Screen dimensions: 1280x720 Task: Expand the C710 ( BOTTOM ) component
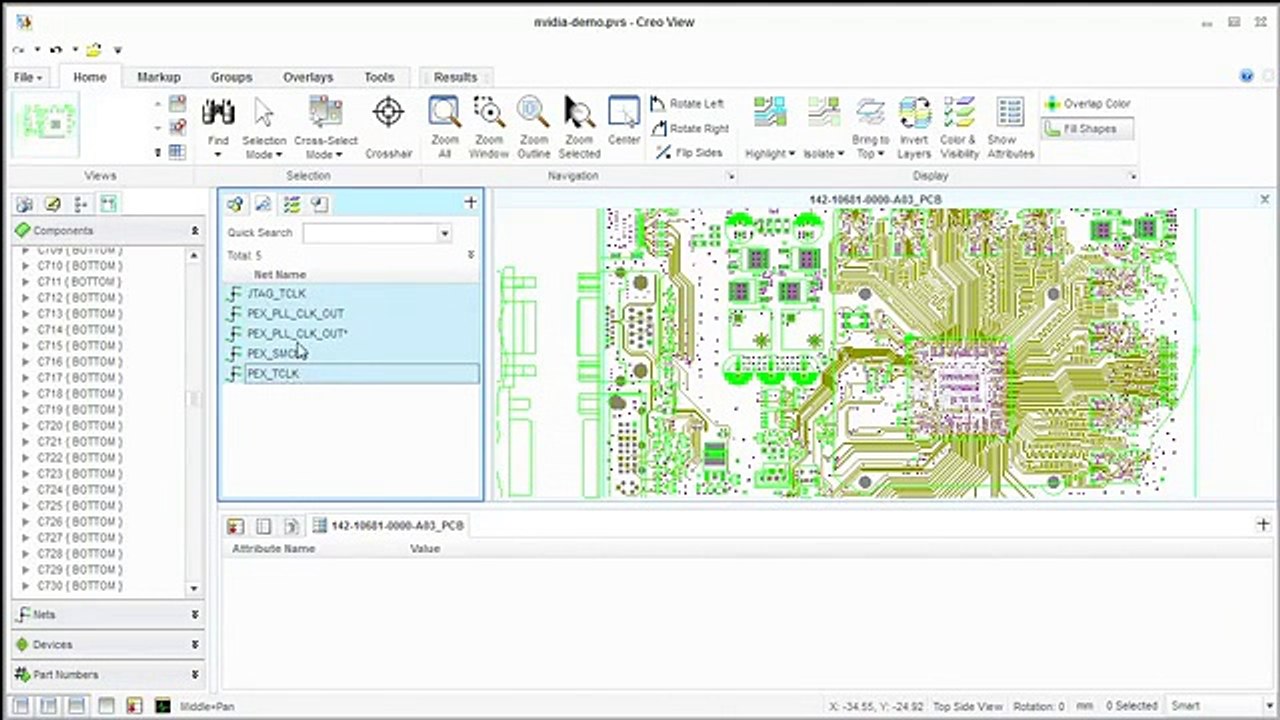pyautogui.click(x=26, y=266)
